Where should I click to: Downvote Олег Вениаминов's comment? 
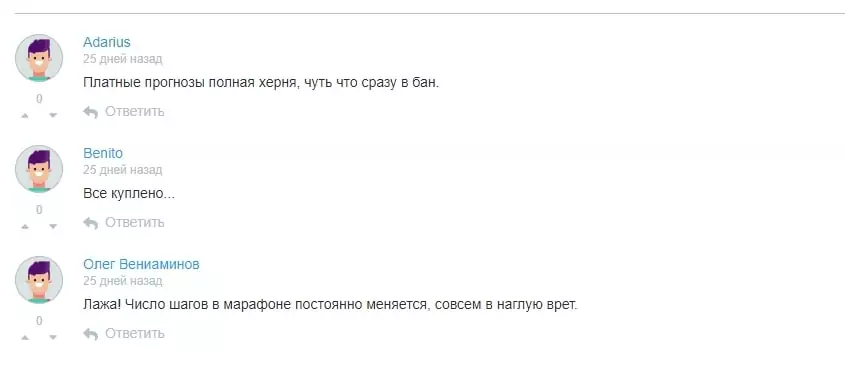click(53, 338)
